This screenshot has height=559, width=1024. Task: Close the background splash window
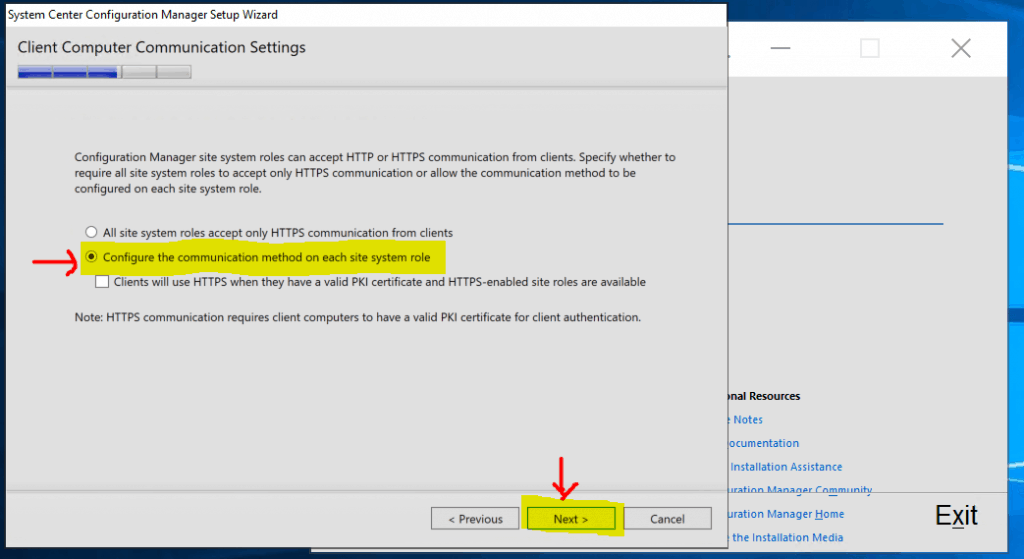tap(961, 48)
